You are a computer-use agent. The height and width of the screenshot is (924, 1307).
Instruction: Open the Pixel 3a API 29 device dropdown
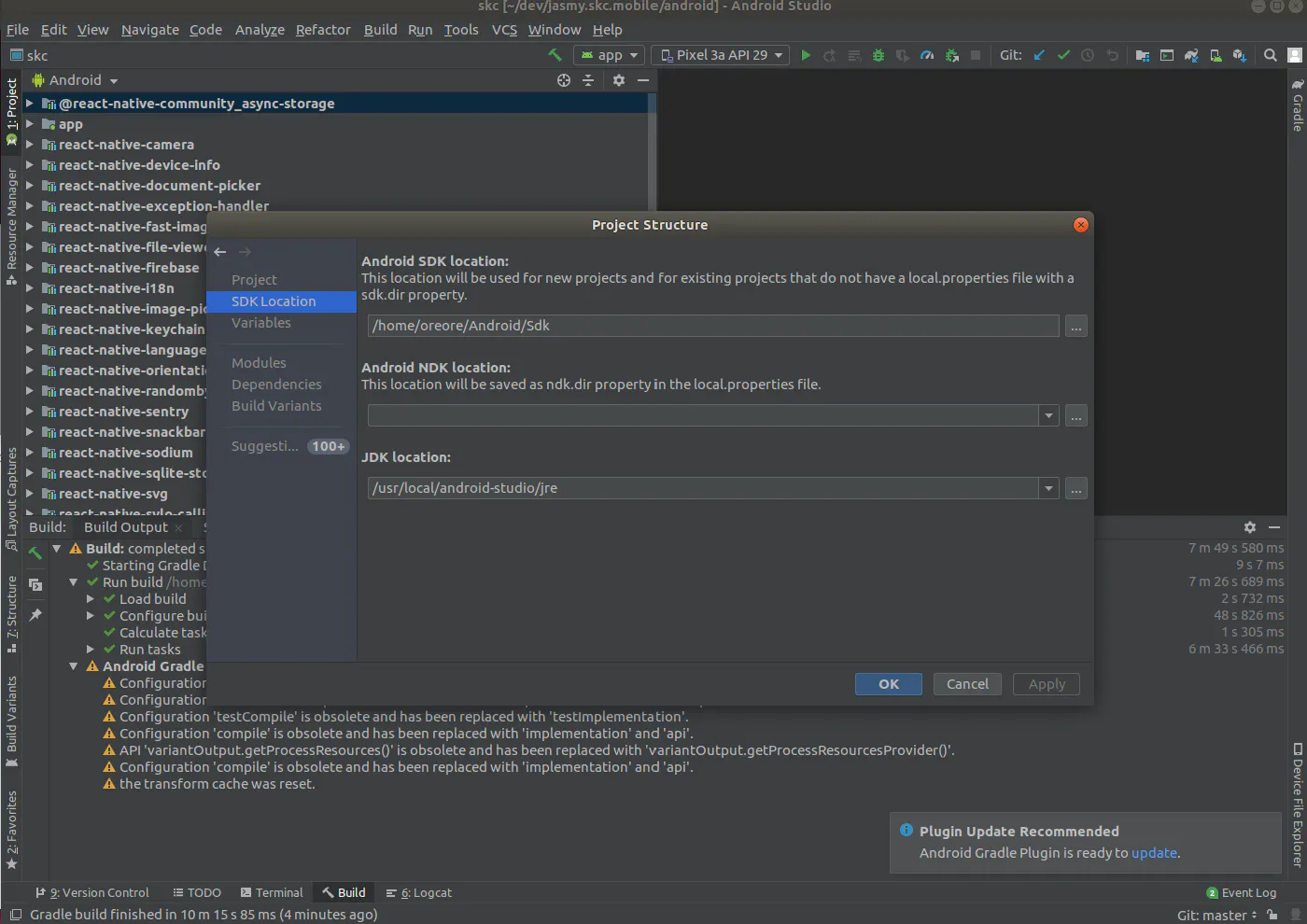720,55
